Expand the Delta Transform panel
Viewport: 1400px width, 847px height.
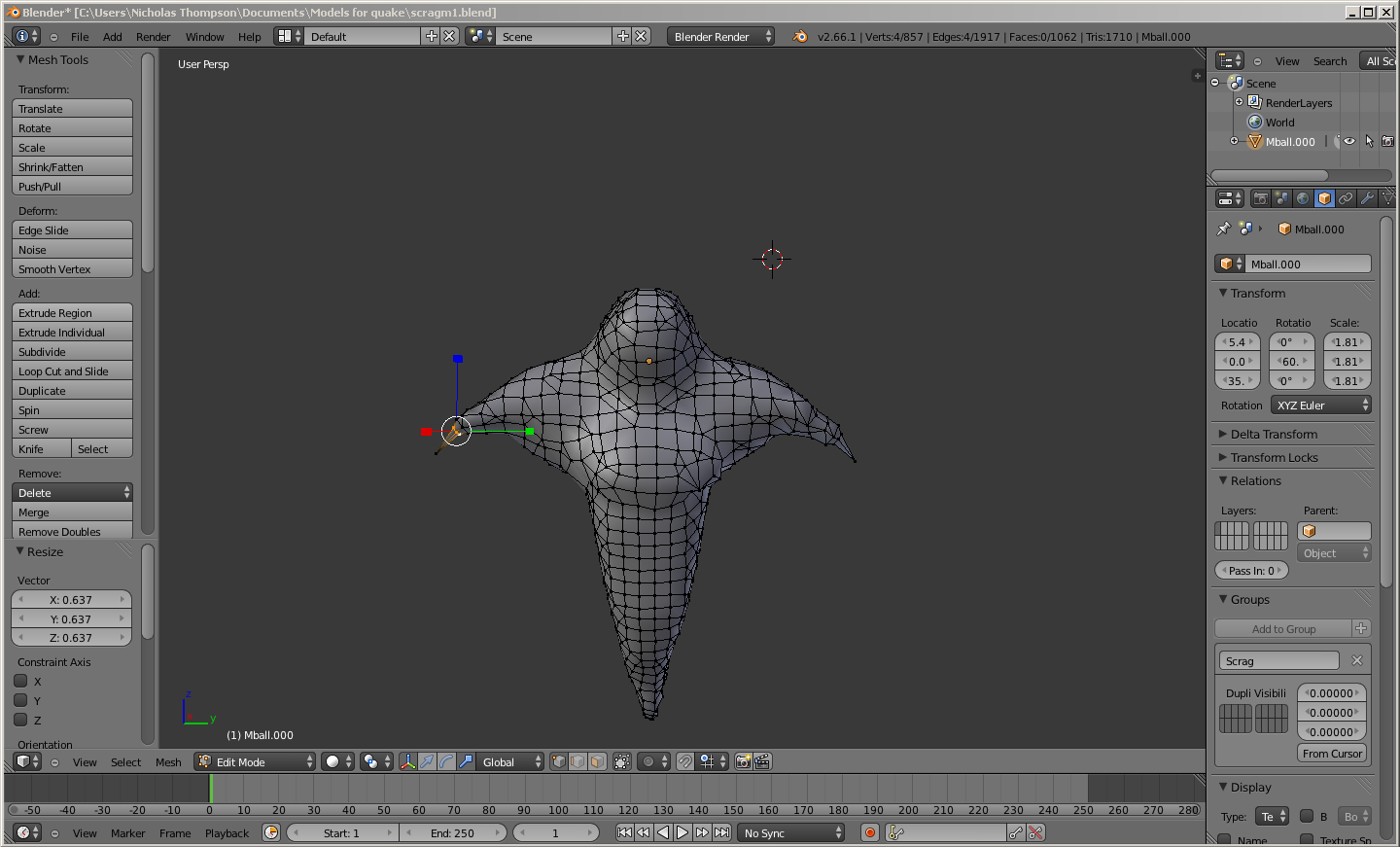1274,435
